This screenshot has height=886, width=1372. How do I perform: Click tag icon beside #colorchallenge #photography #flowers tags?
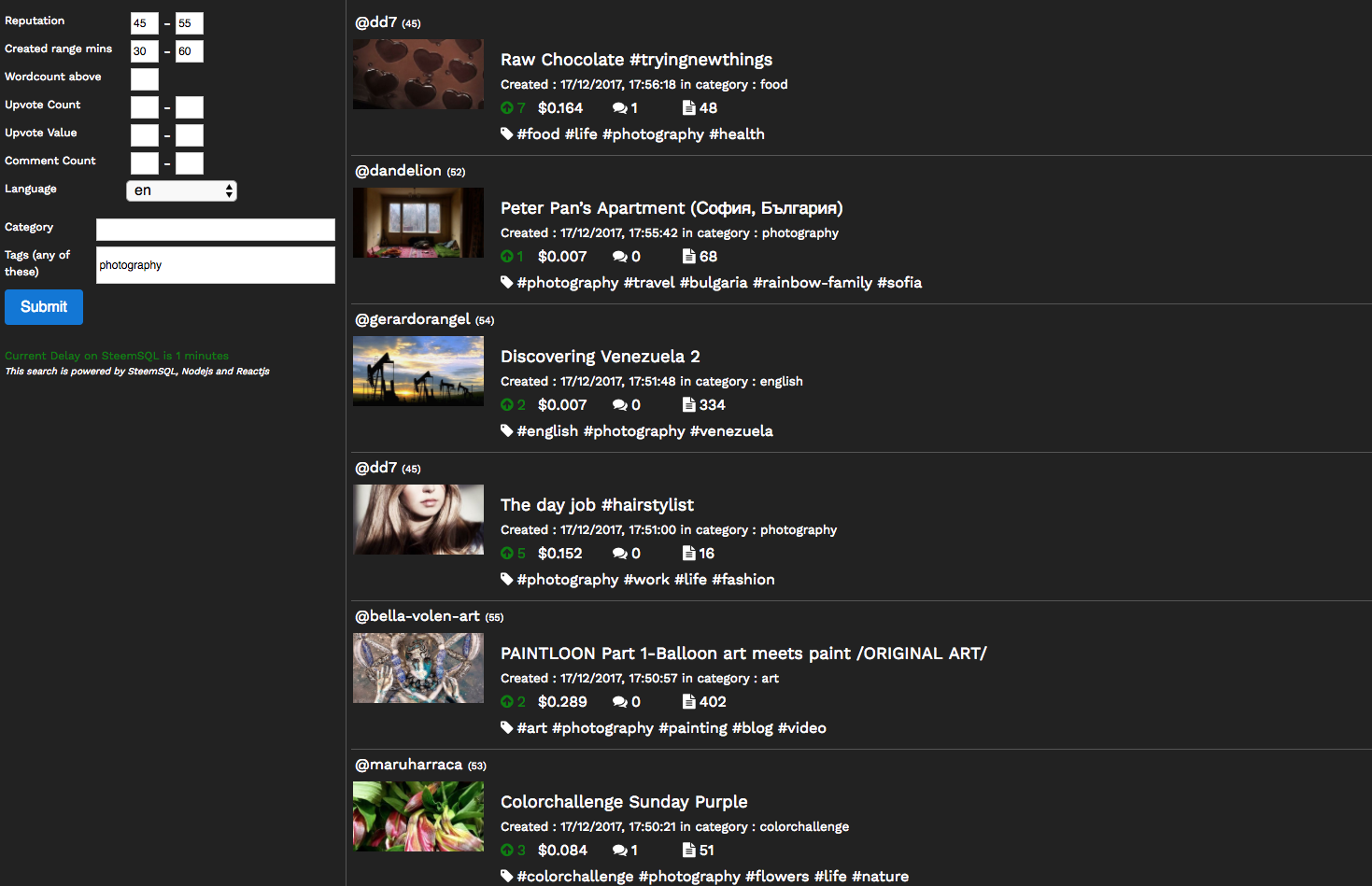[x=507, y=876]
